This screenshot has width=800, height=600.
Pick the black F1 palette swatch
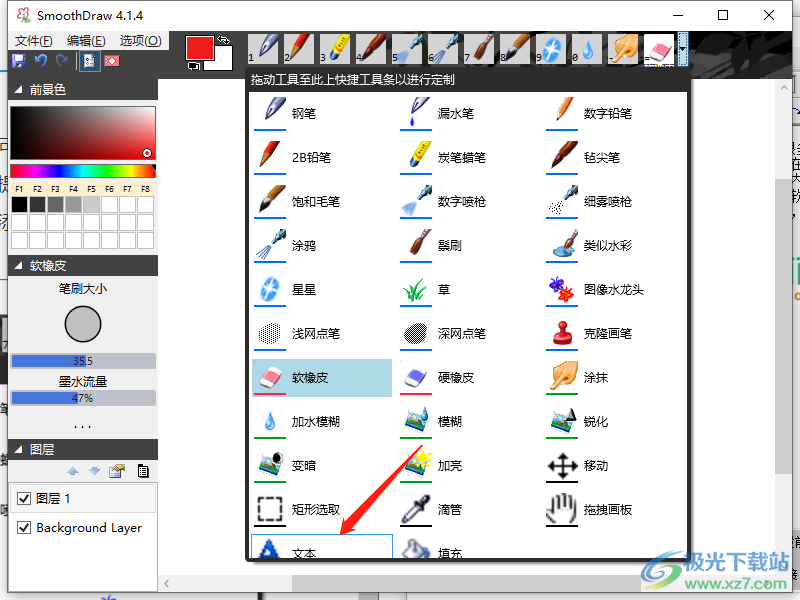tap(19, 205)
